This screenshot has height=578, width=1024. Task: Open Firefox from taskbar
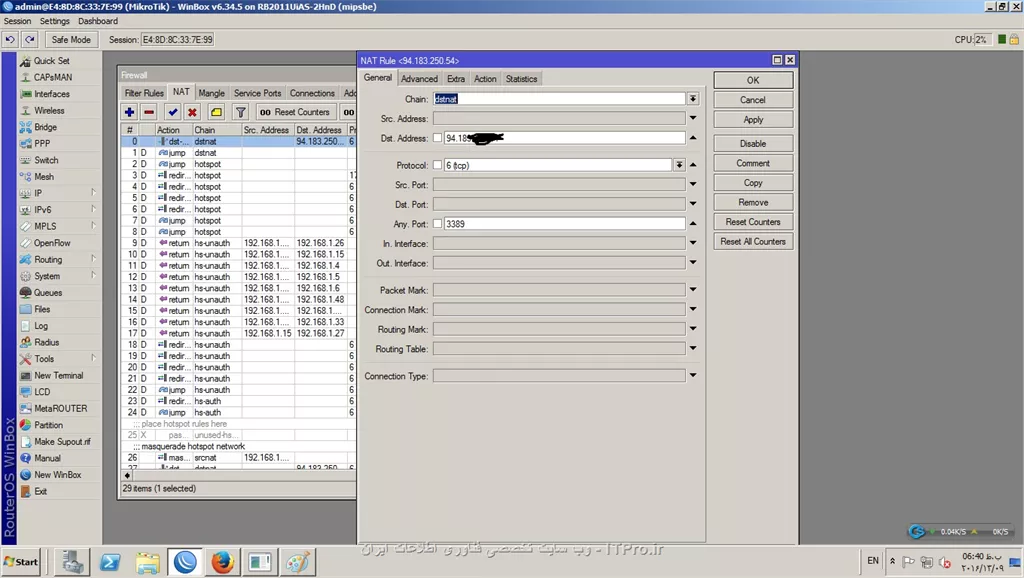pyautogui.click(x=222, y=562)
